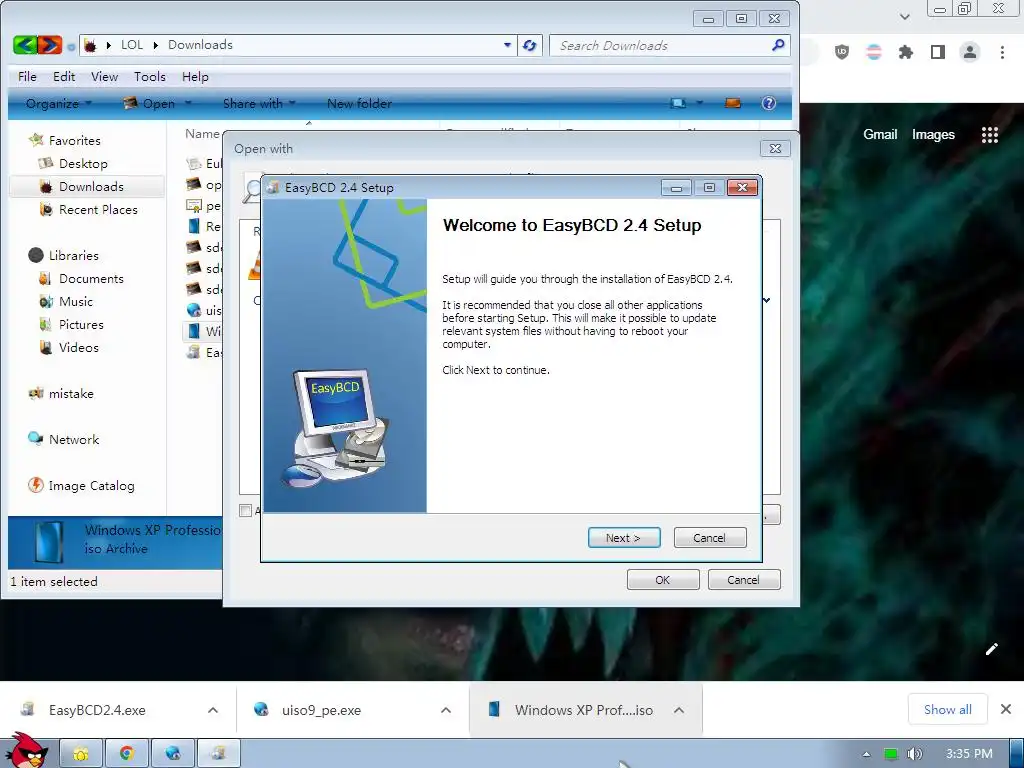The image size is (1024, 768).
Task: Click the search magnifier icon in Explorer
Action: (778, 45)
